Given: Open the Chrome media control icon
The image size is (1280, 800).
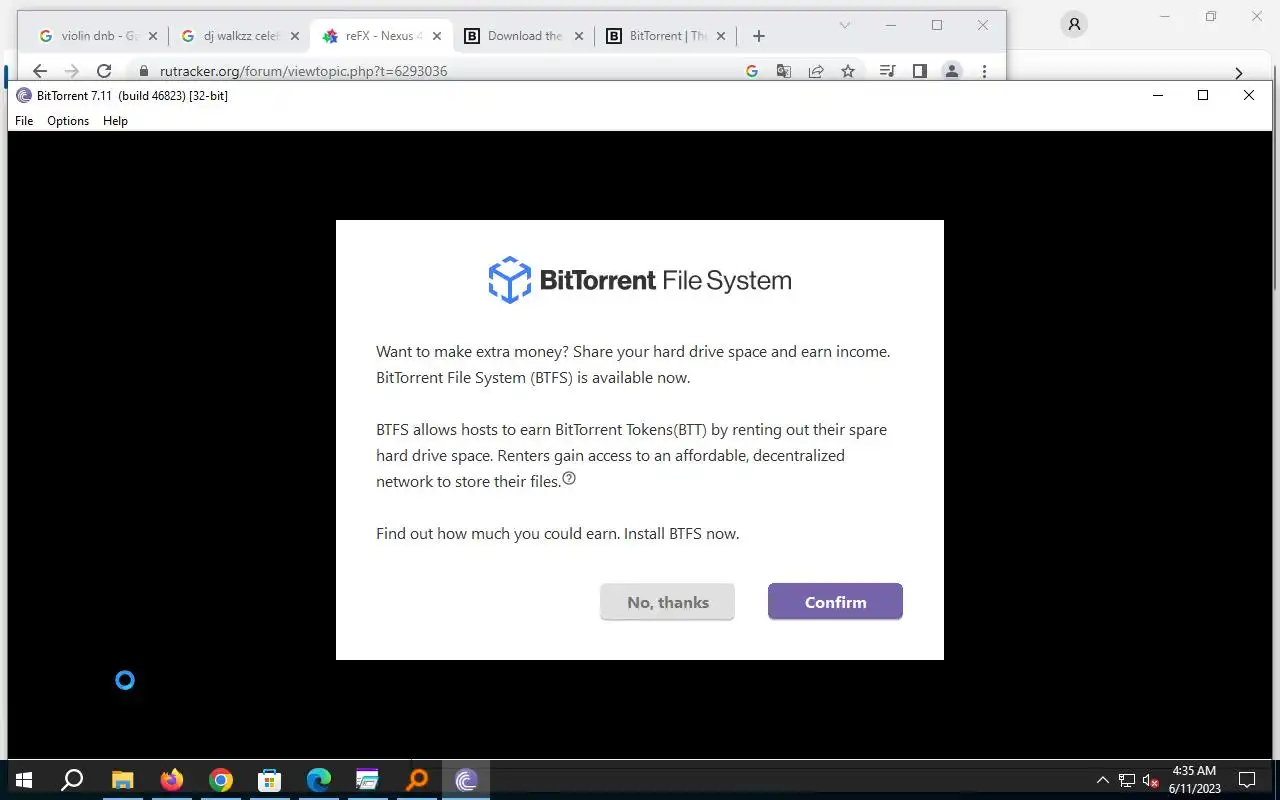Looking at the screenshot, I should tap(887, 71).
